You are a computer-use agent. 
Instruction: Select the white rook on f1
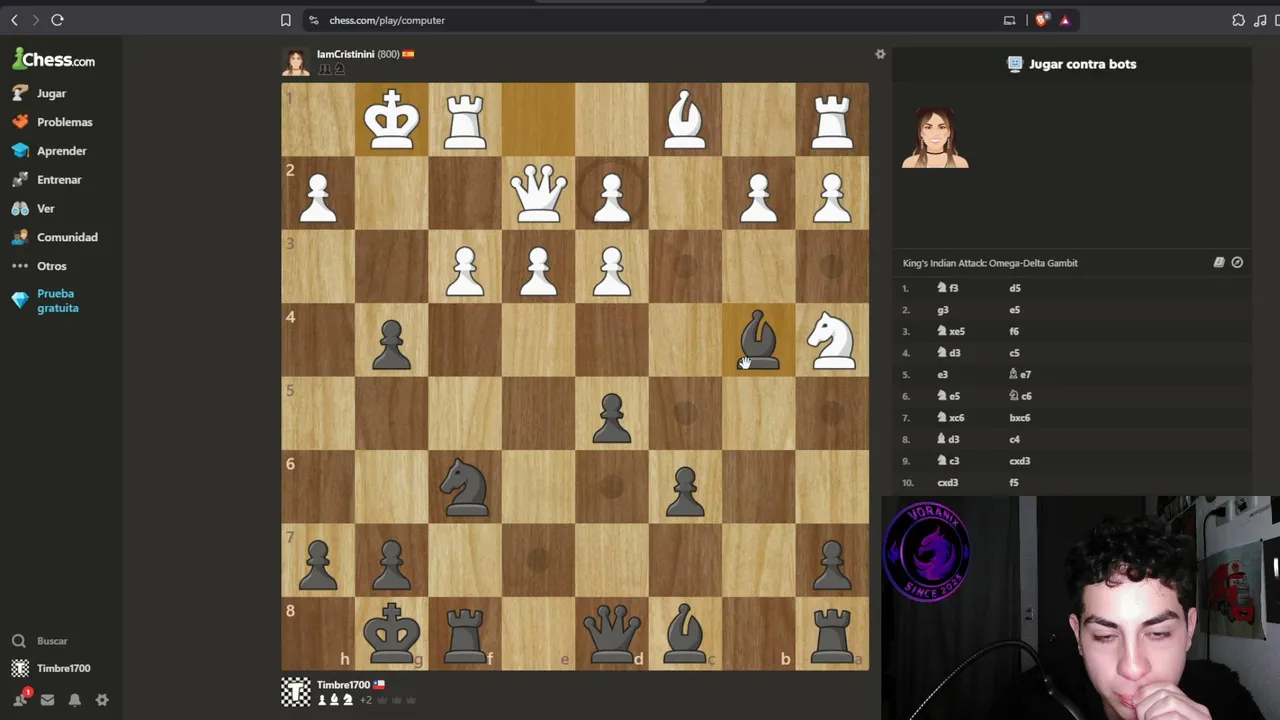click(x=465, y=120)
